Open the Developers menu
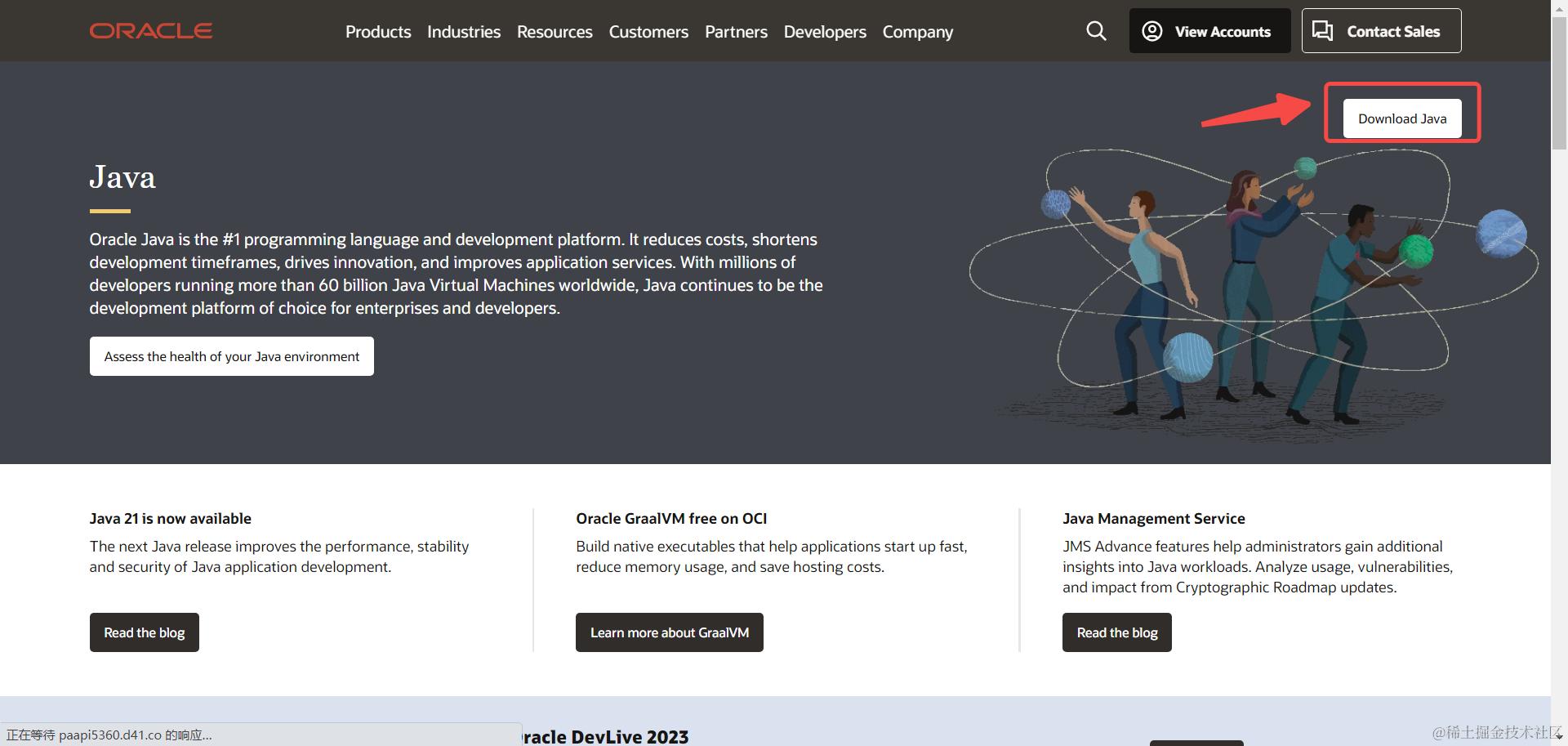 (x=825, y=32)
